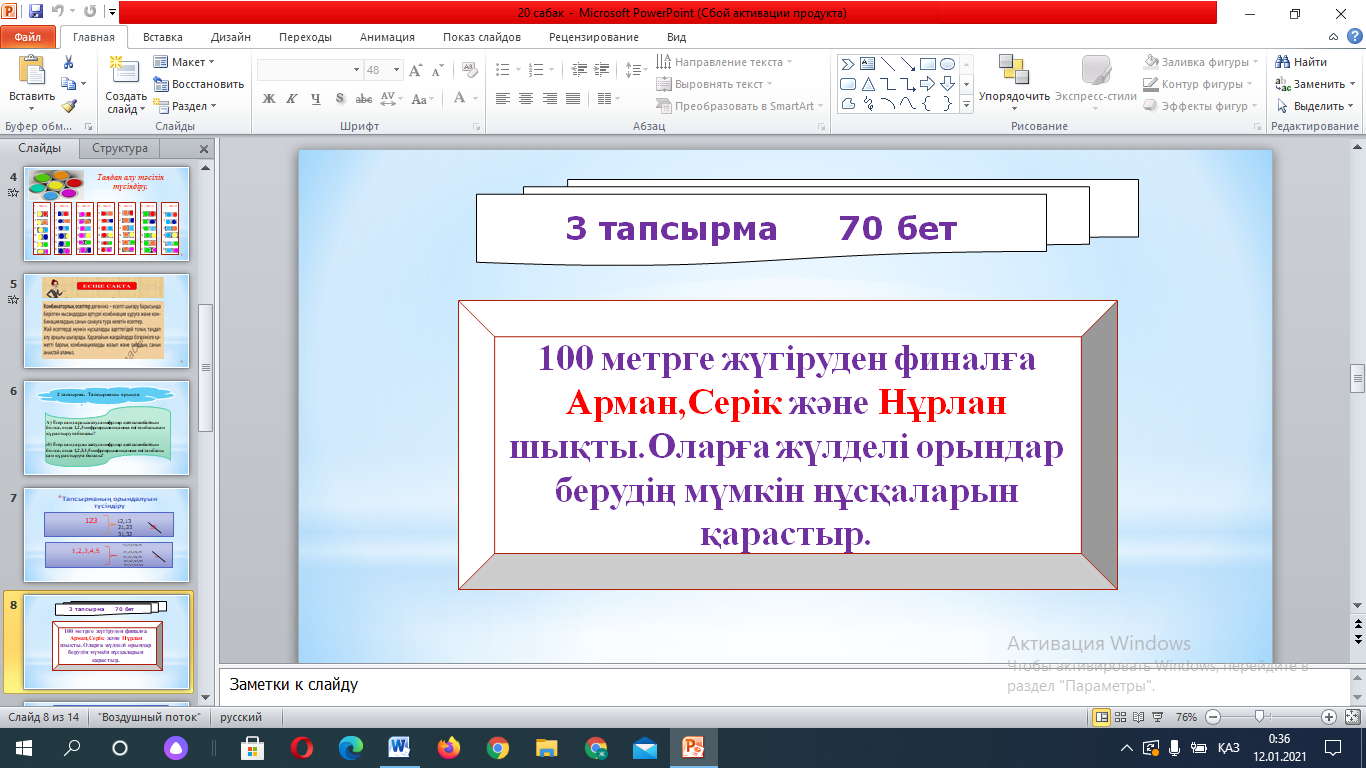Adjust the zoom slider handle
The height and width of the screenshot is (768, 1366).
[1260, 717]
